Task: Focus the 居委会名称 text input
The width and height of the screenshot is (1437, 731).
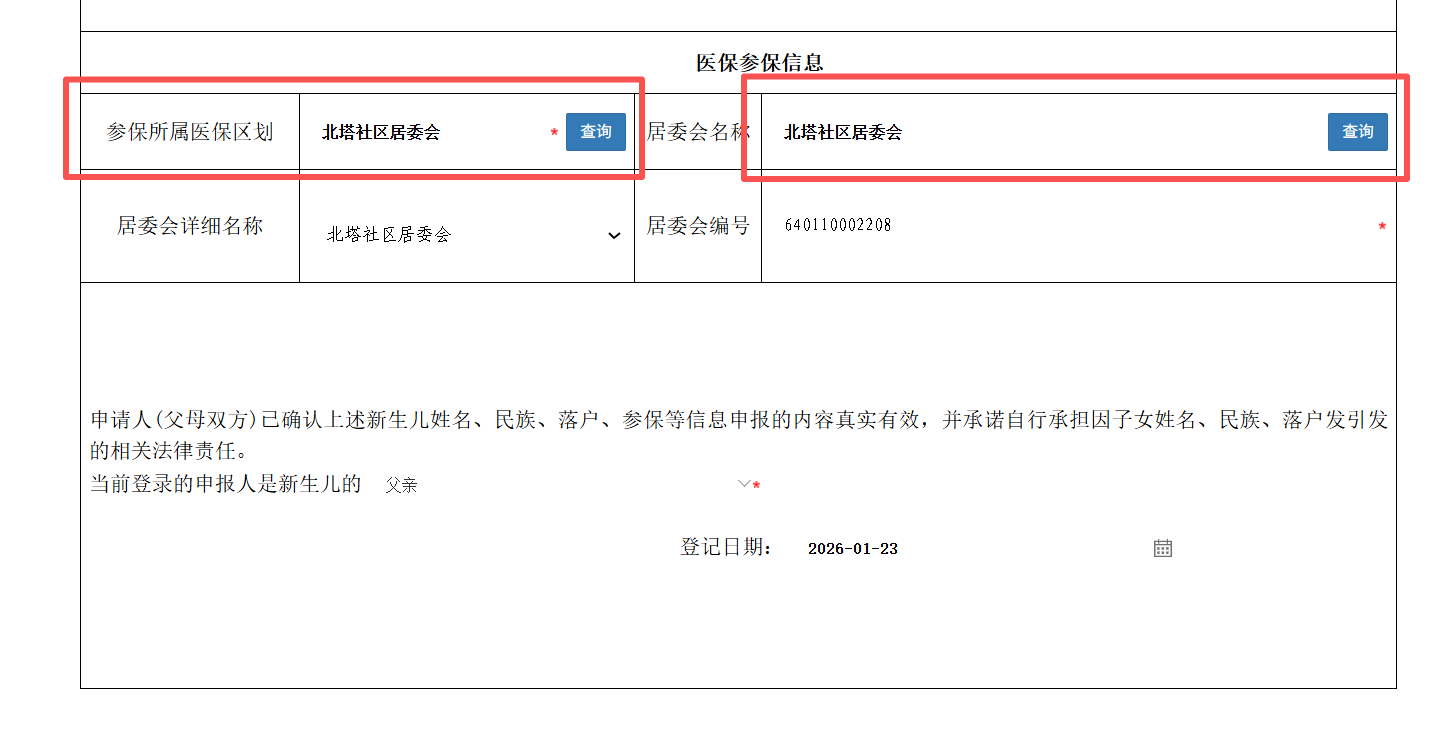Action: pyautogui.click(x=1040, y=132)
